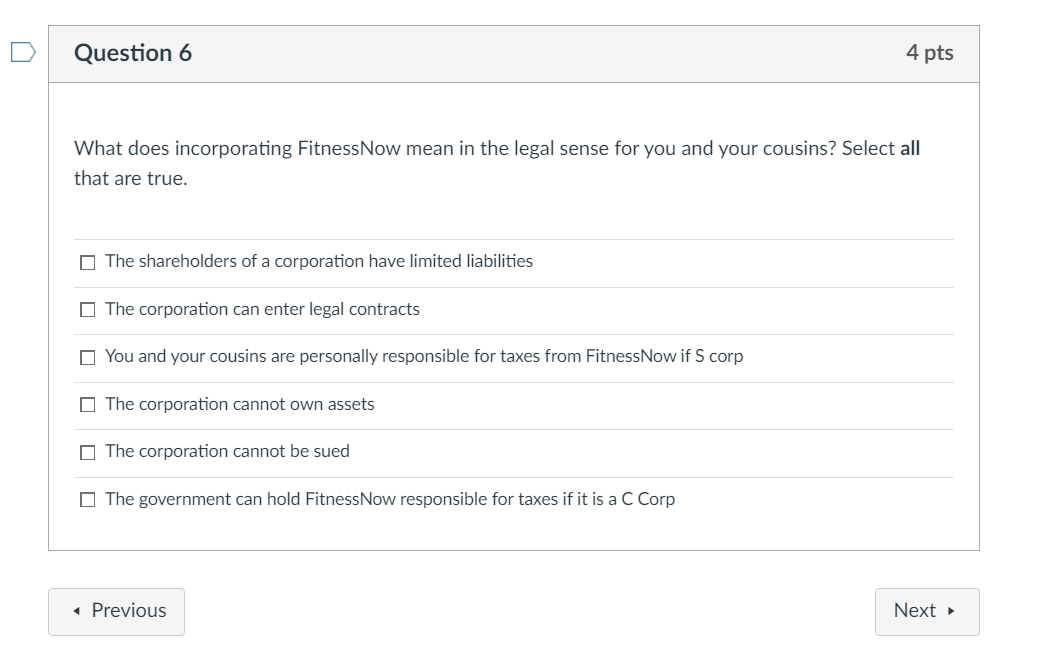
Task: Mark the C Corp taxes responsibility checkbox
Action: click(88, 500)
